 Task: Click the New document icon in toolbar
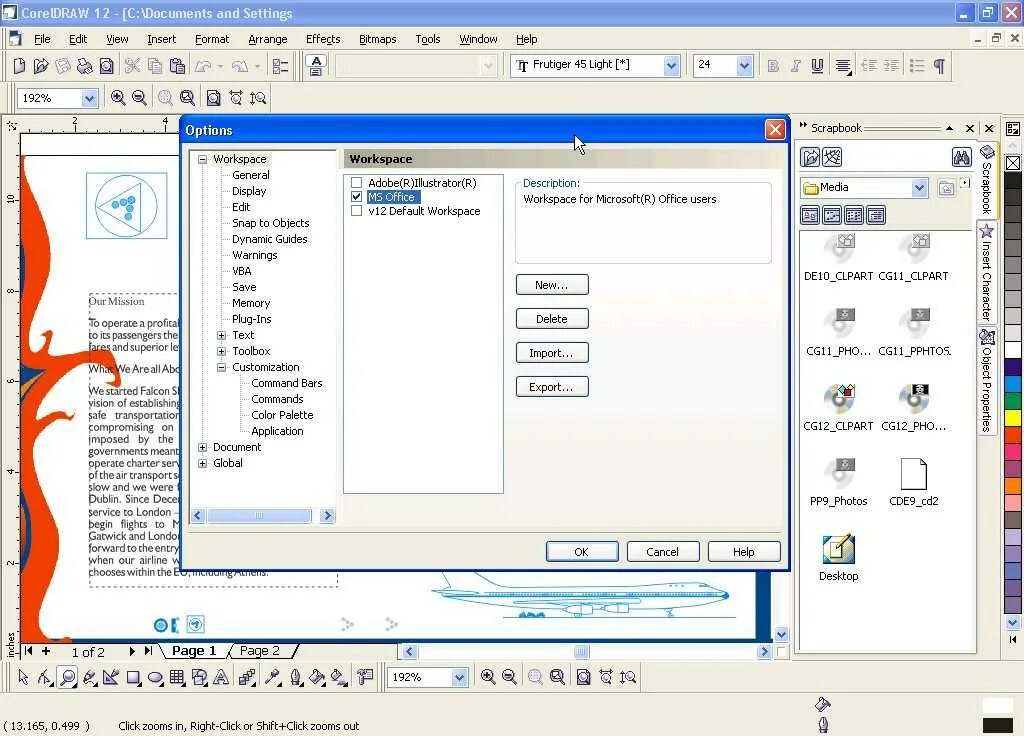point(19,65)
